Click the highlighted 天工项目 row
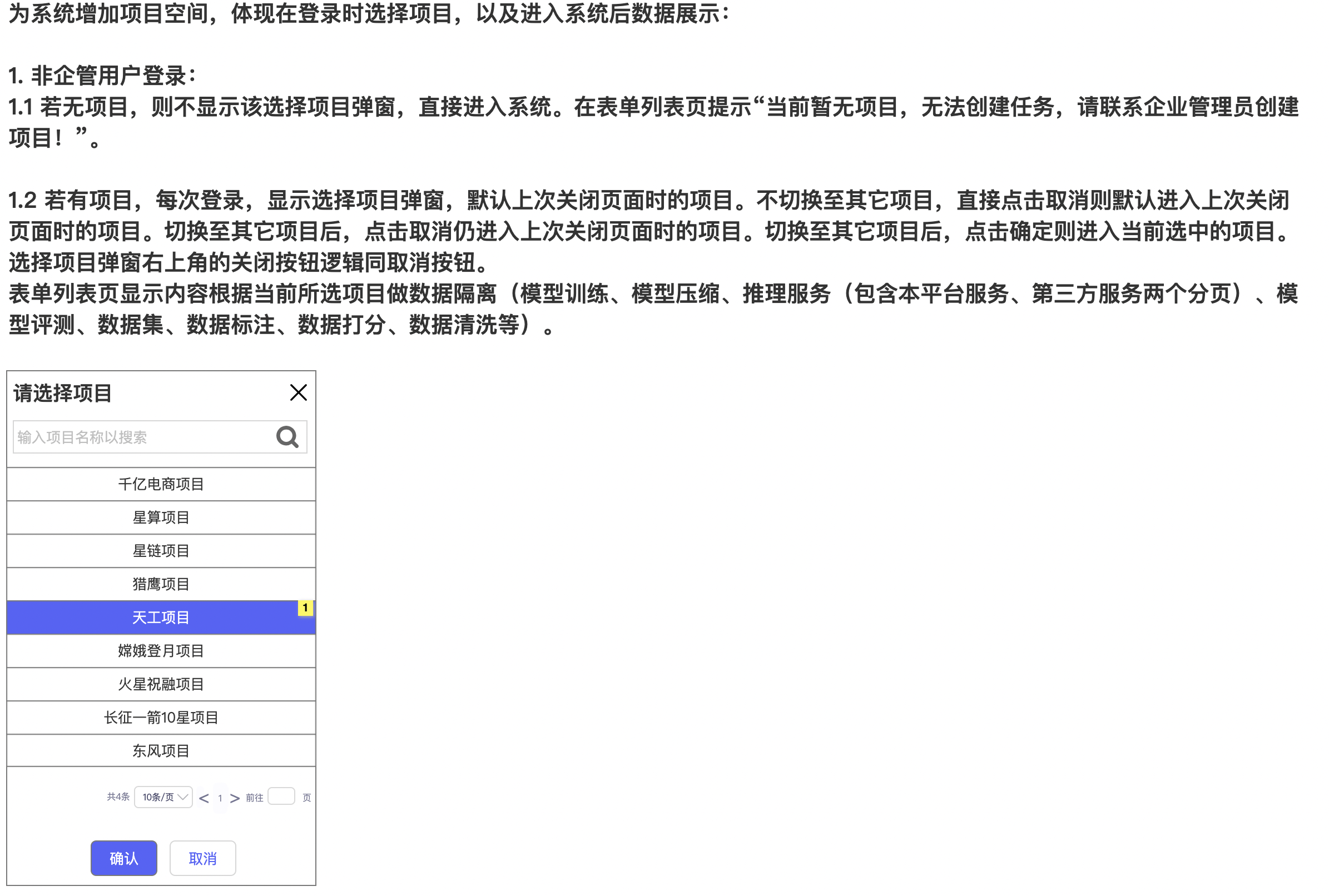This screenshot has width=1329, height=896. pyautogui.click(x=161, y=617)
